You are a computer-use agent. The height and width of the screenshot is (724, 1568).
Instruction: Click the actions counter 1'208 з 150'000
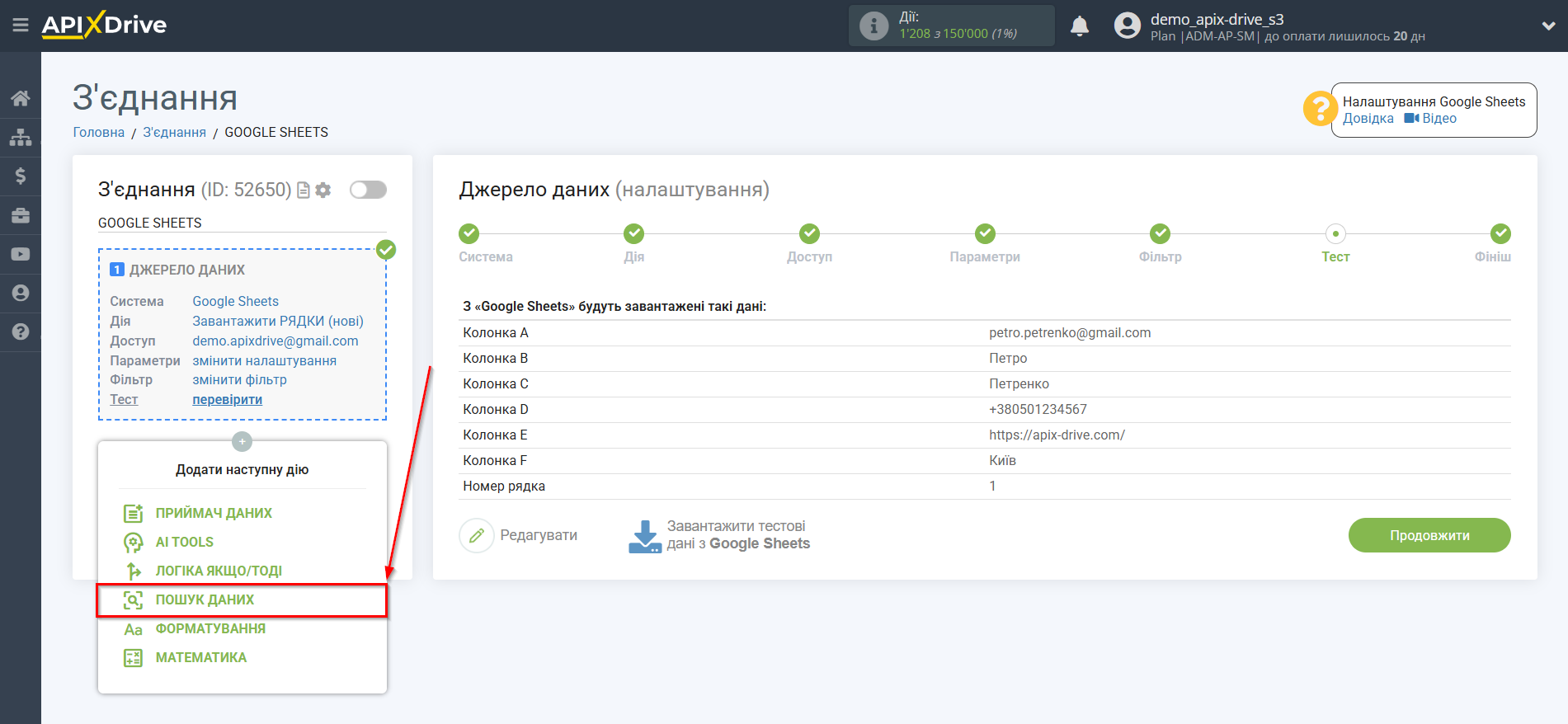(x=958, y=34)
